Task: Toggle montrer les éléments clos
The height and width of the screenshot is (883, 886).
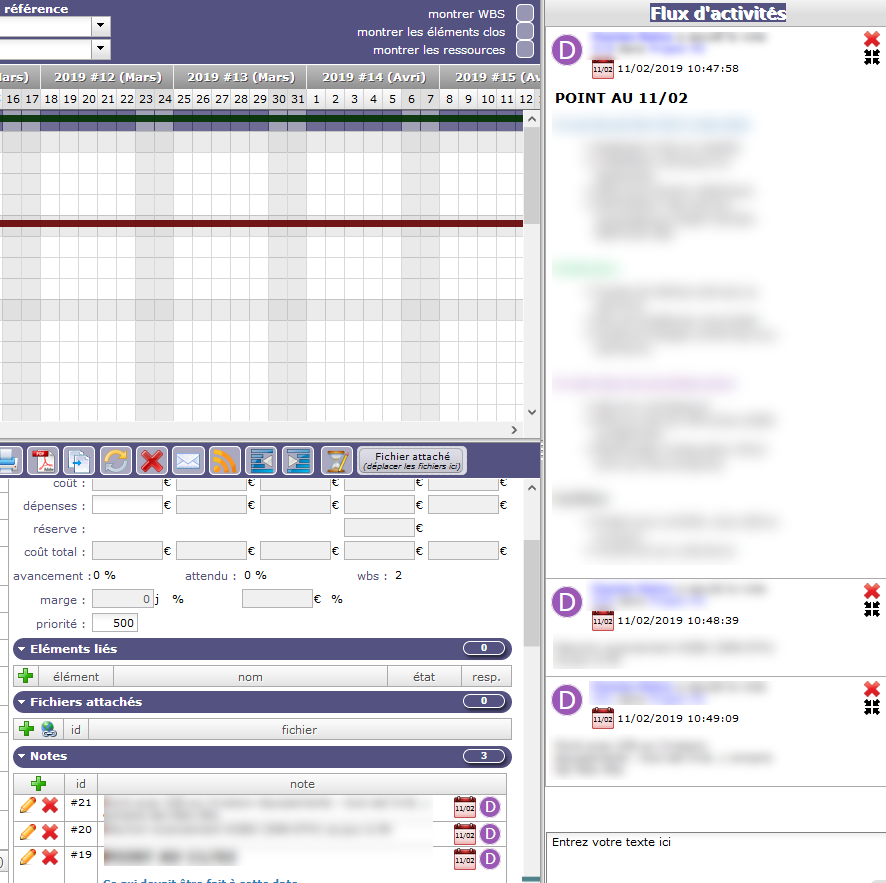Action: (525, 31)
